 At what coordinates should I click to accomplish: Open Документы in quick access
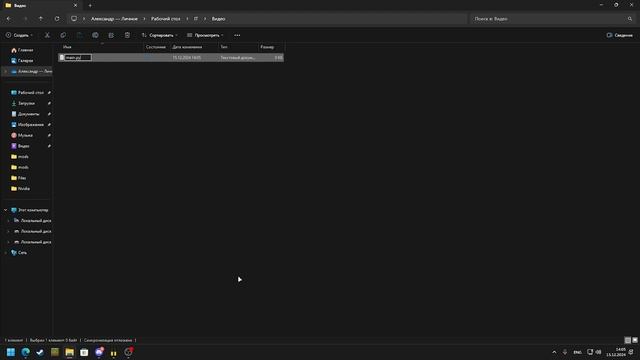click(29, 114)
